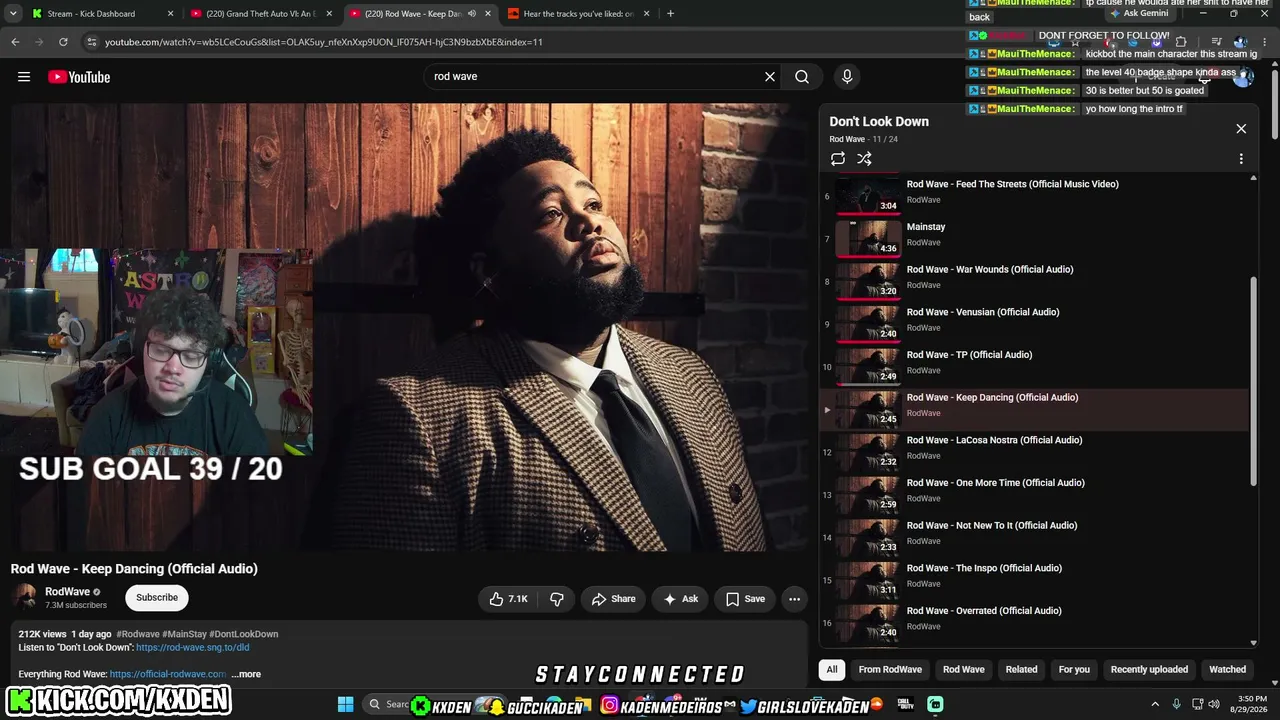View site information icon in address bar
This screenshot has height=720, width=1280.
(92, 42)
